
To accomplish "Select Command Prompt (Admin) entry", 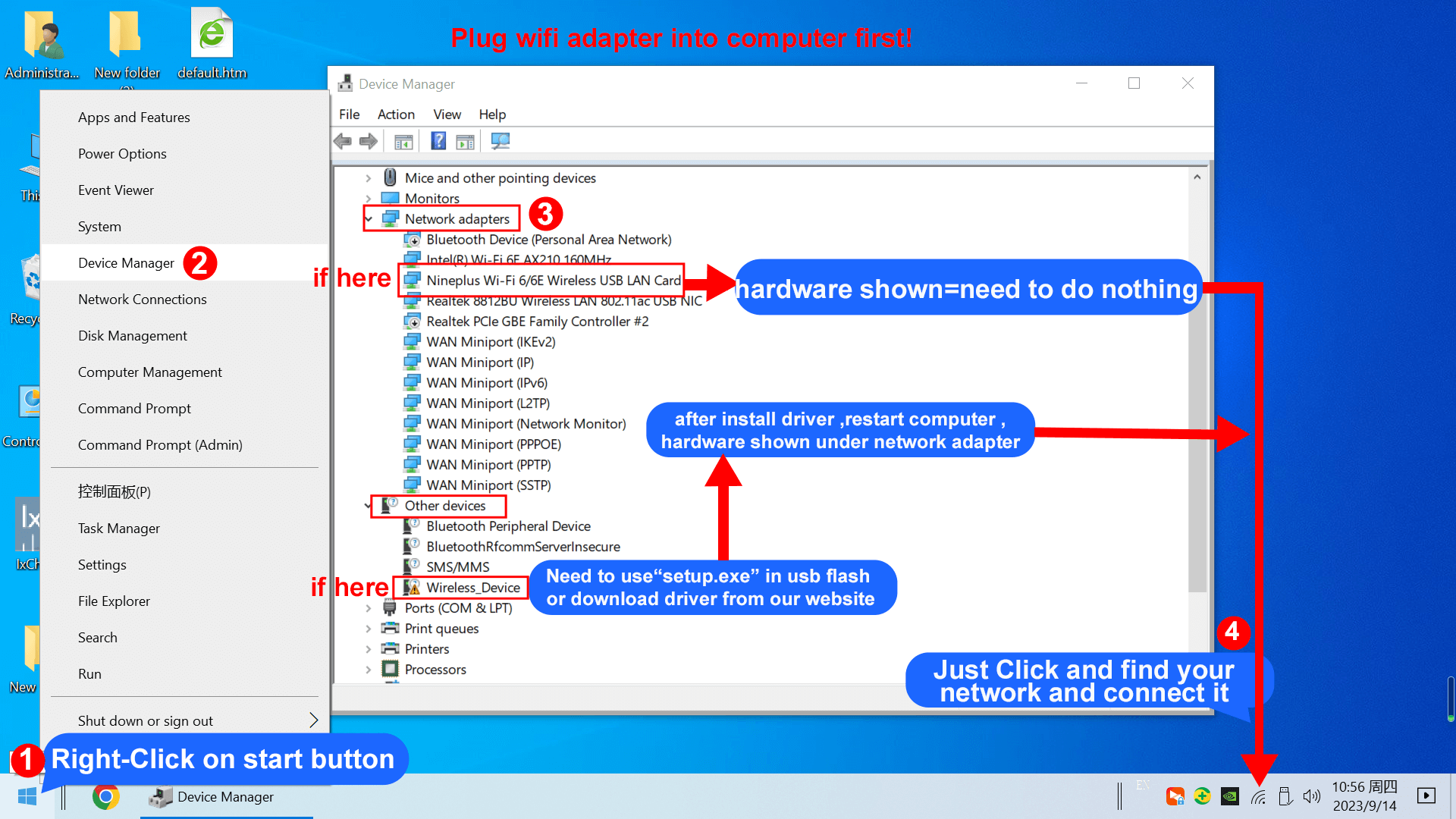I will [x=184, y=445].
